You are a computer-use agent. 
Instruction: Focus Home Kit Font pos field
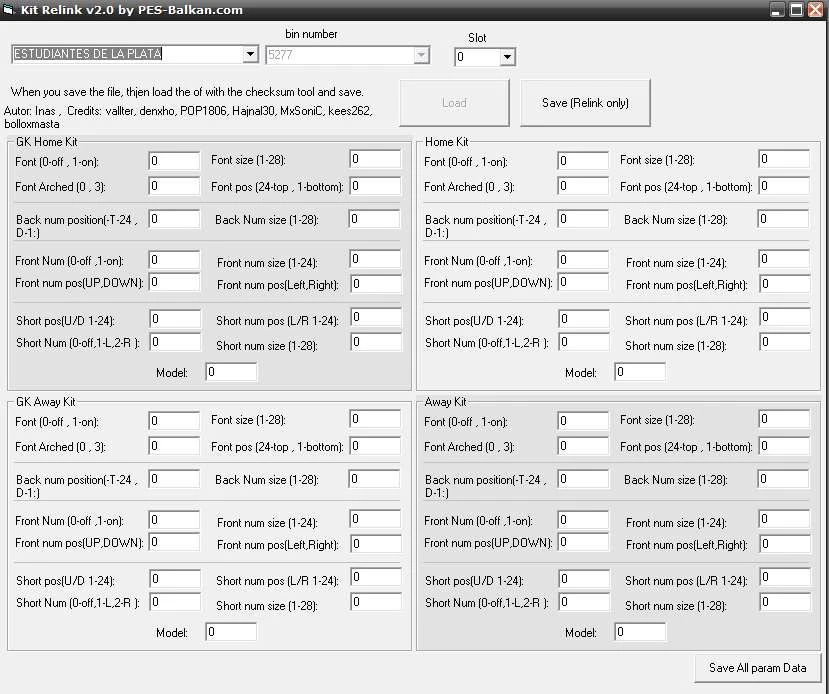pos(784,186)
